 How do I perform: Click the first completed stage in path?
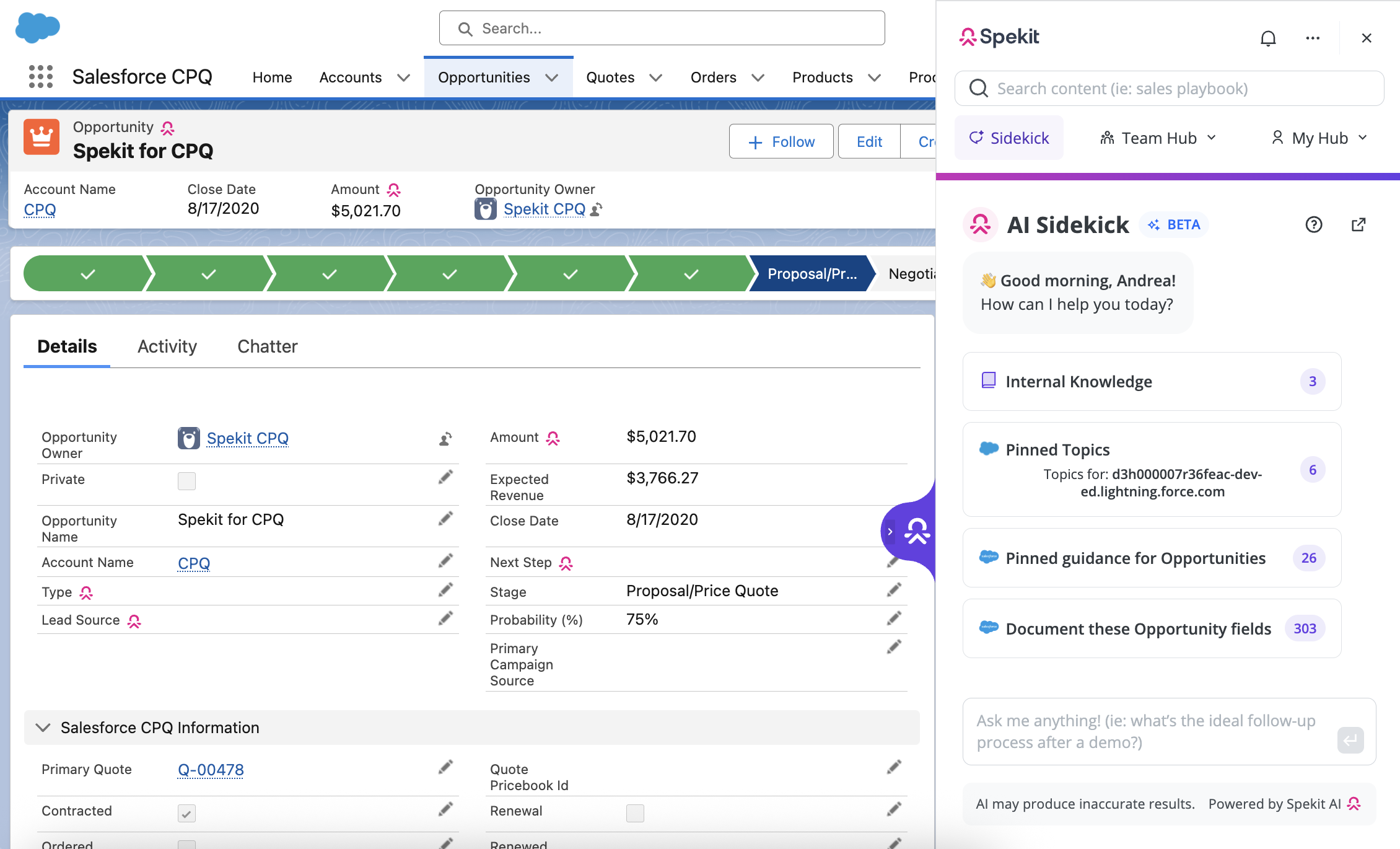tap(87, 274)
